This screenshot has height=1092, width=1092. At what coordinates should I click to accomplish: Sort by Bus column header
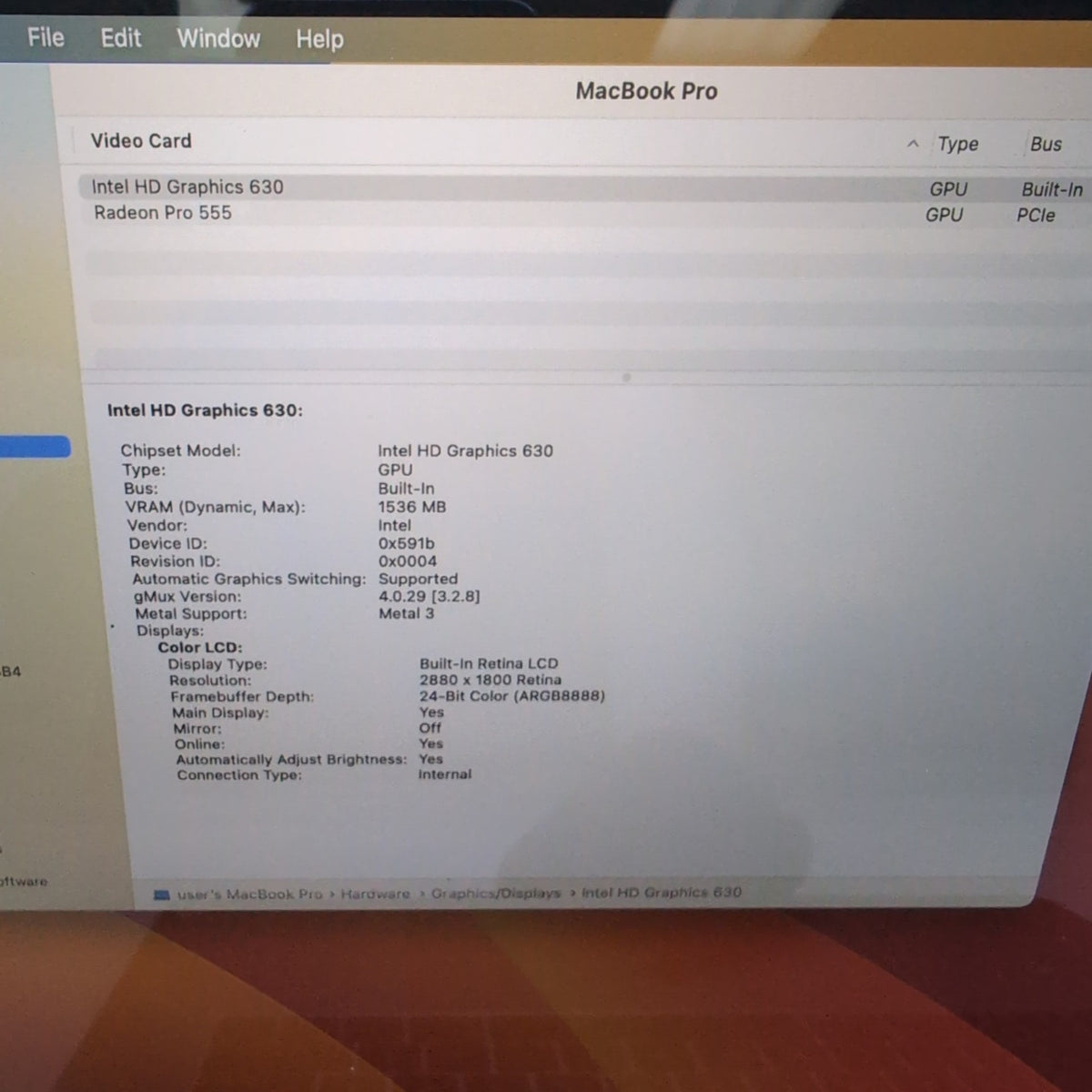[1046, 144]
